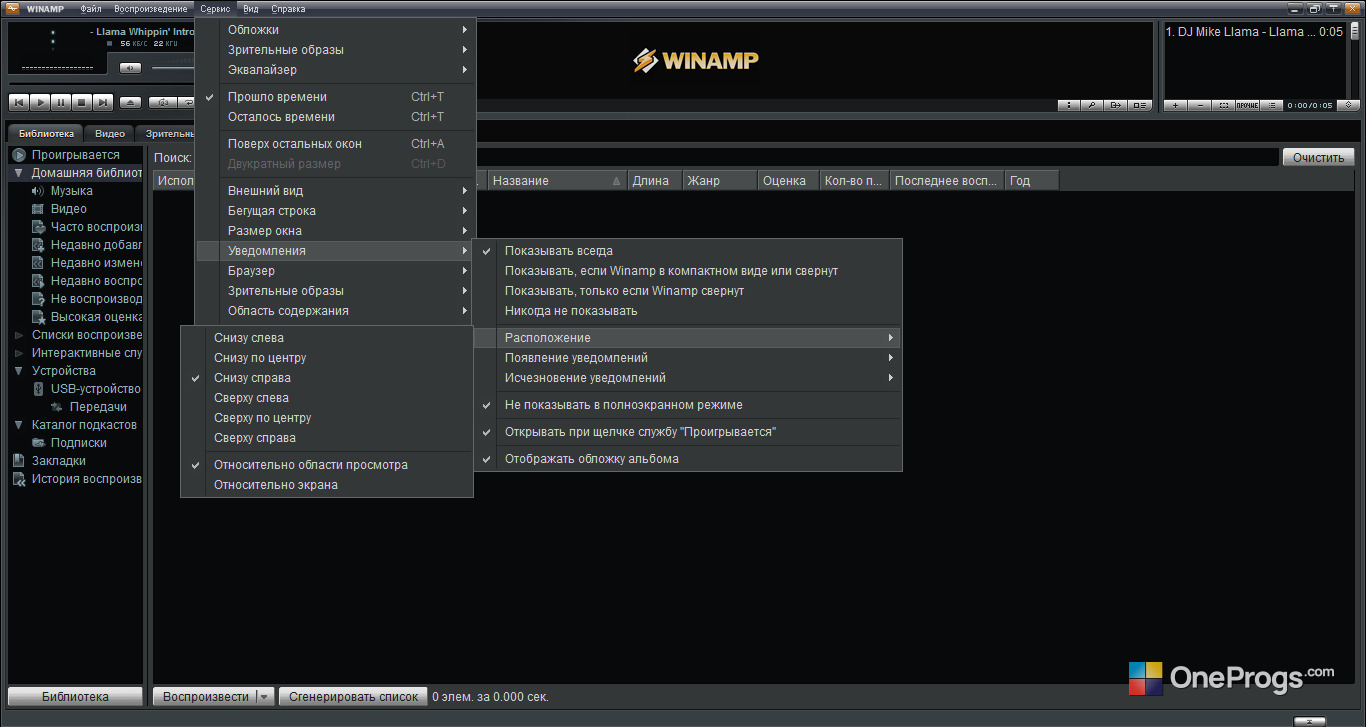This screenshot has width=1366, height=727.
Task: Expand the Списки воспроизведения tree node
Action: (x=18, y=335)
